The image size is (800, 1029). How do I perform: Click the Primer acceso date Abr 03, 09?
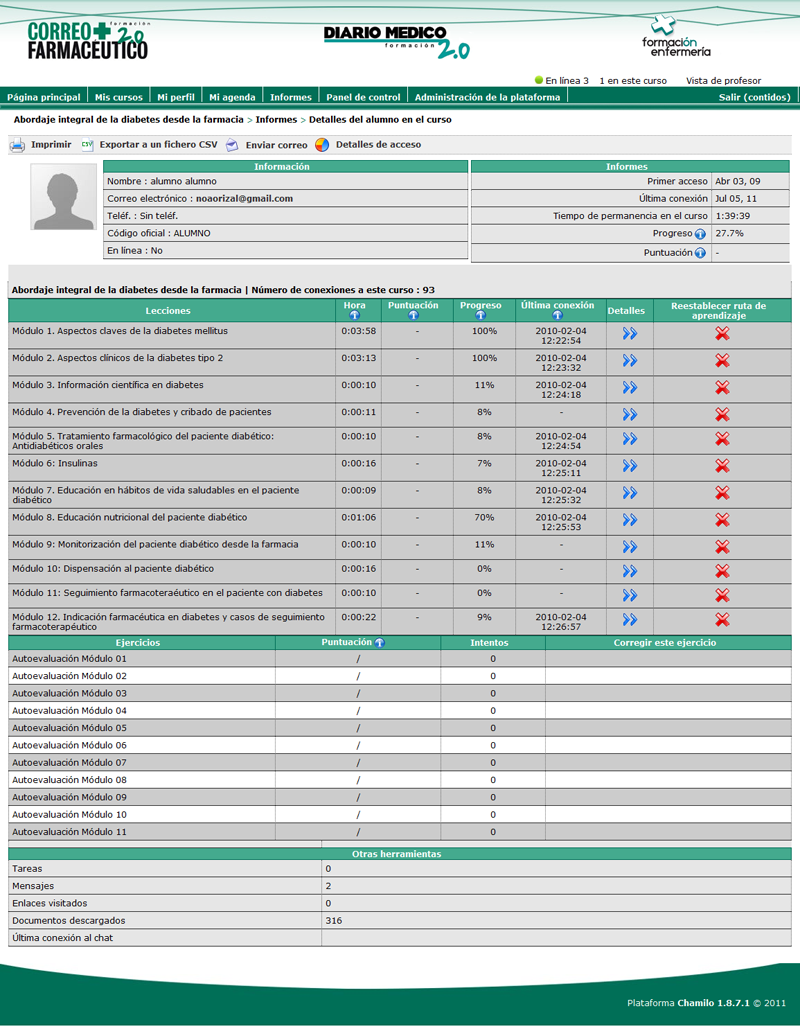point(738,181)
